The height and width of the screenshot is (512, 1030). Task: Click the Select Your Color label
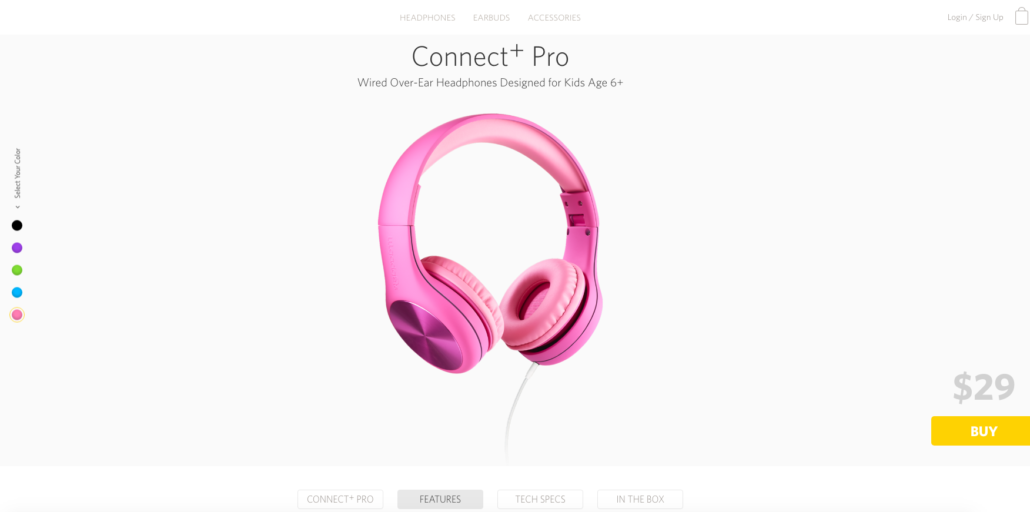click(18, 173)
